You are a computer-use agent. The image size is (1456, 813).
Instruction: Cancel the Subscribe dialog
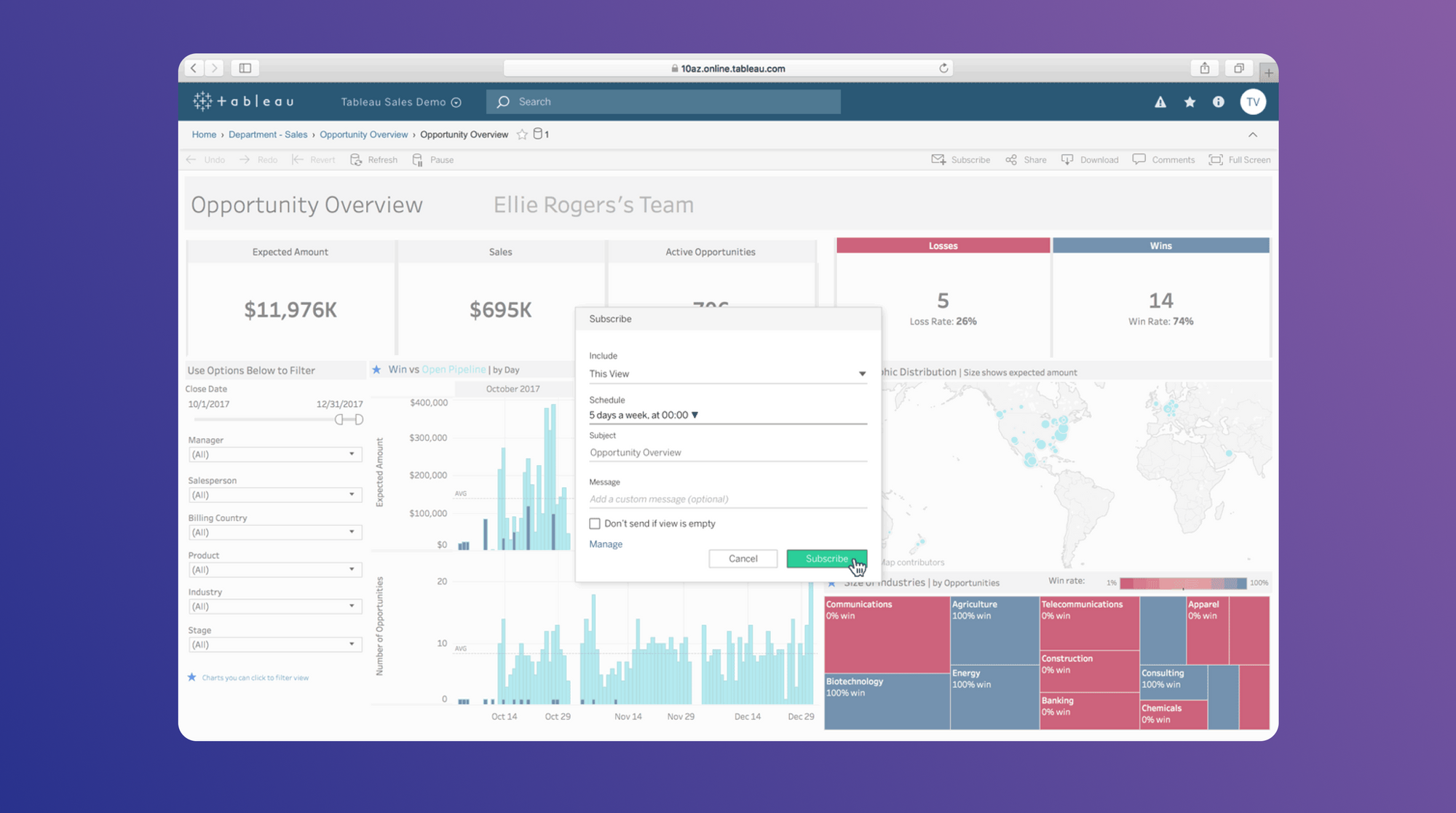tap(743, 559)
